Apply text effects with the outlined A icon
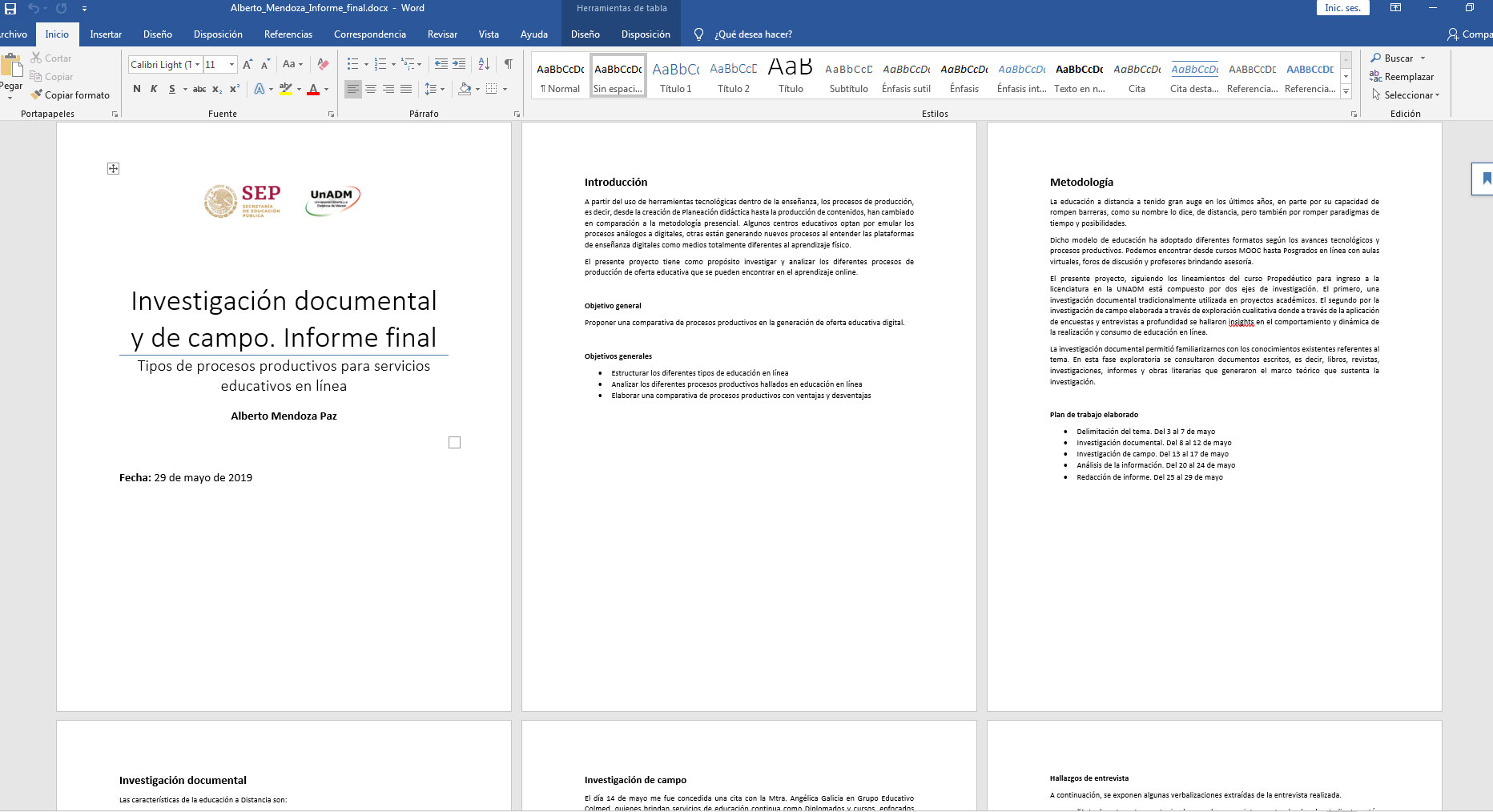1493x812 pixels. tap(260, 89)
